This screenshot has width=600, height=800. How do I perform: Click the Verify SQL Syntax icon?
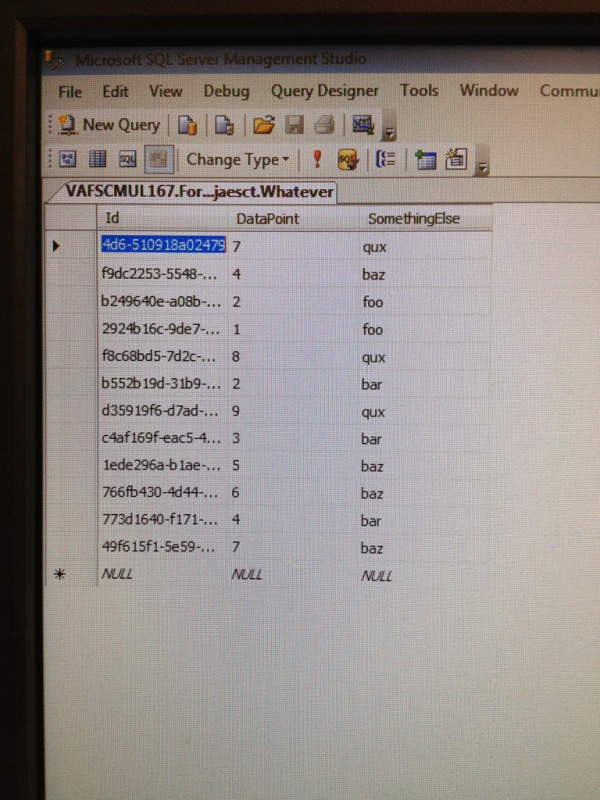pos(347,160)
